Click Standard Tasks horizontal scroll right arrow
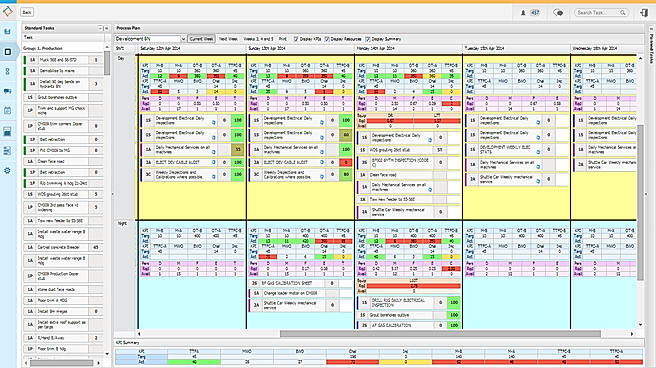Image resolution: width=656 pixels, height=368 pixels. coord(99,363)
